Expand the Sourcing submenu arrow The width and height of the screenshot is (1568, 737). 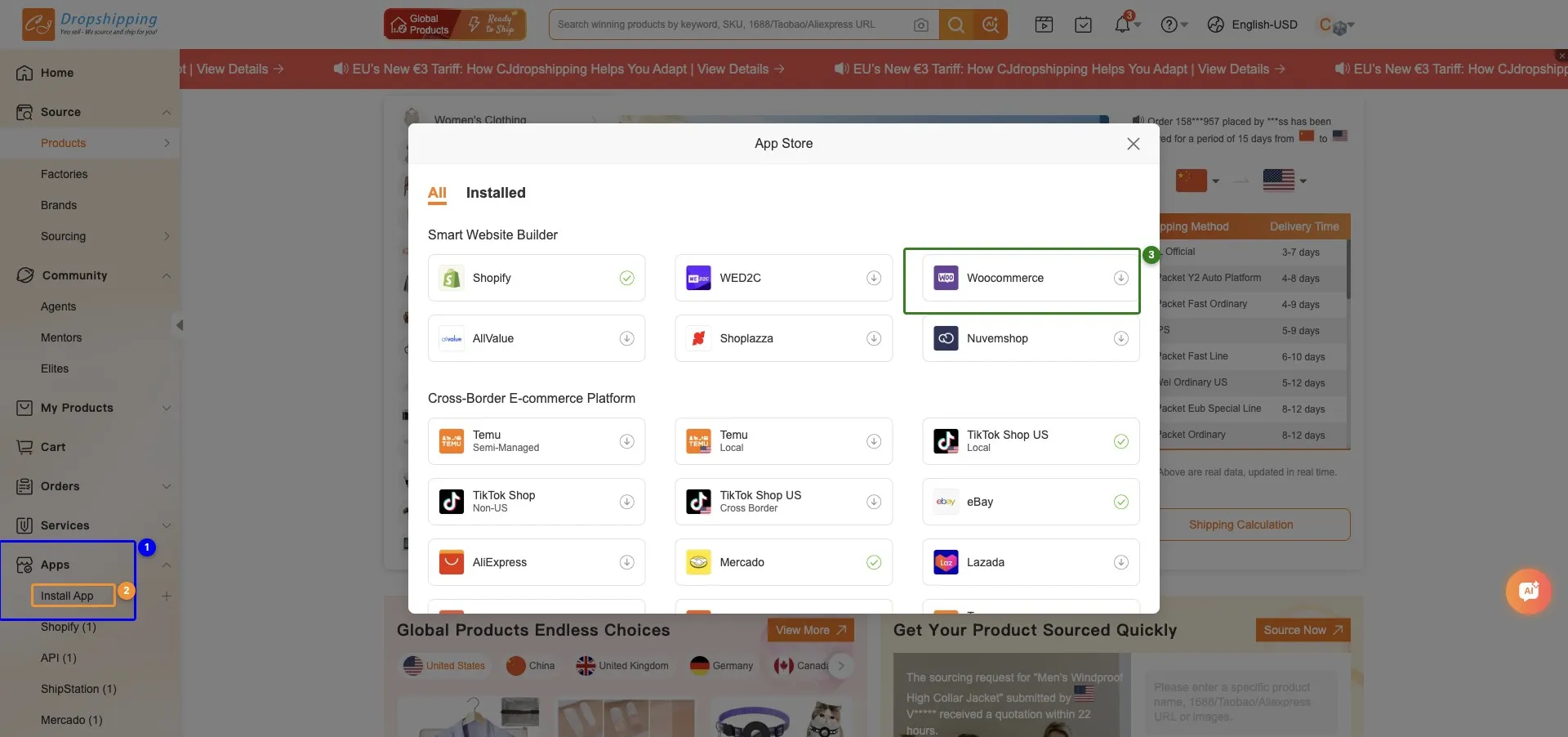point(167,236)
